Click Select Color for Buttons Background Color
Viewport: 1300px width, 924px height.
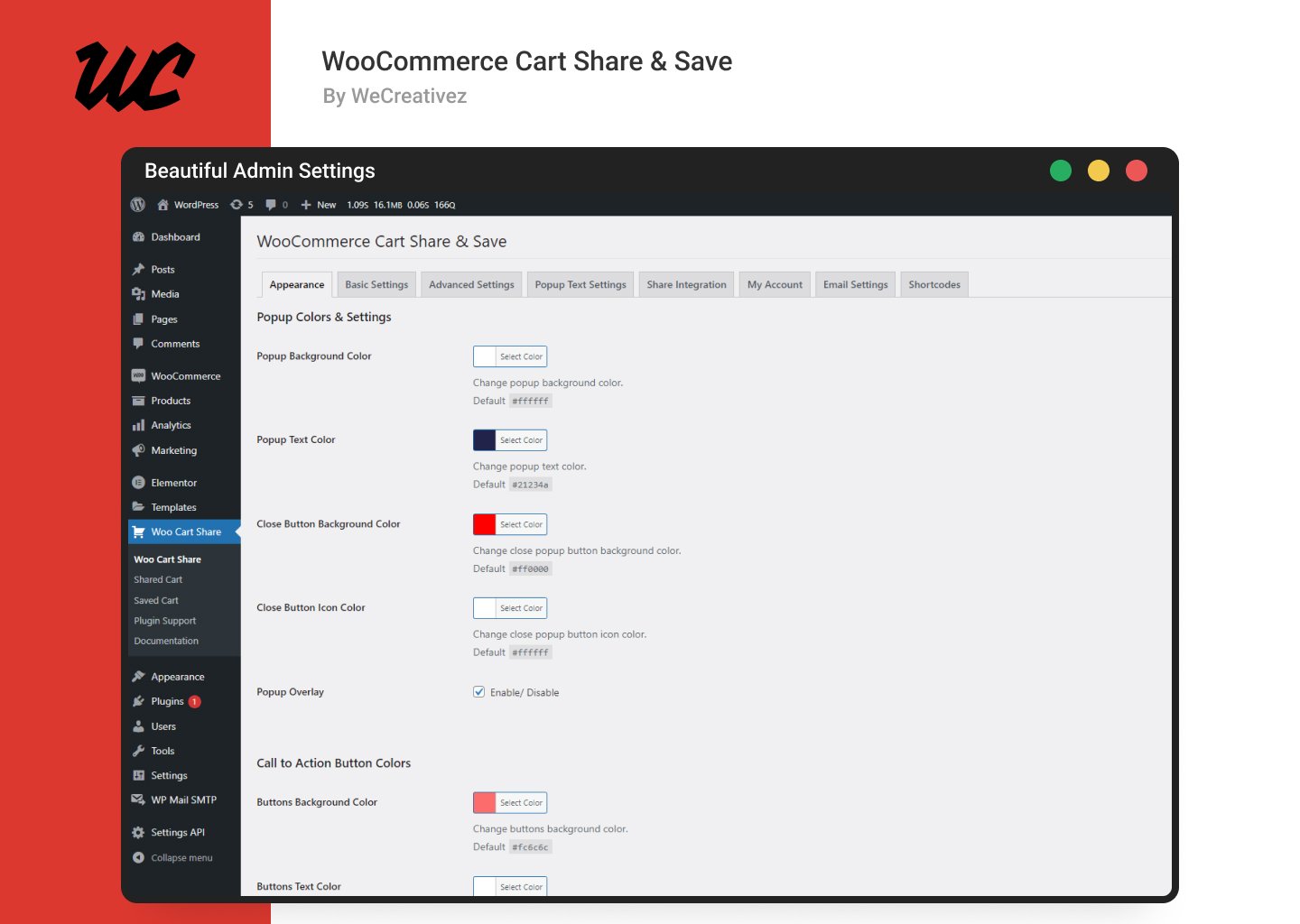[x=522, y=803]
